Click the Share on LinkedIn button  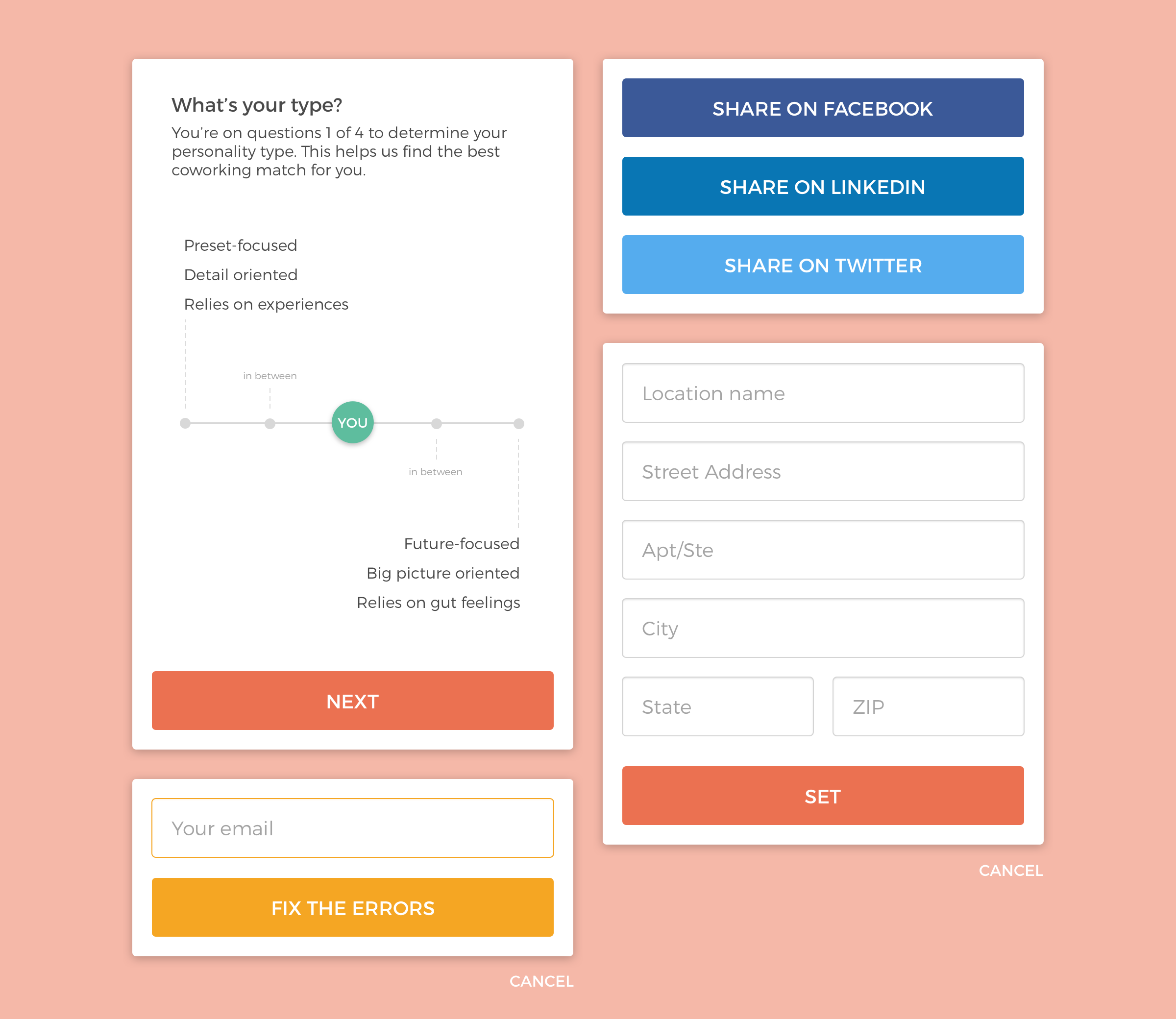pyautogui.click(x=822, y=186)
